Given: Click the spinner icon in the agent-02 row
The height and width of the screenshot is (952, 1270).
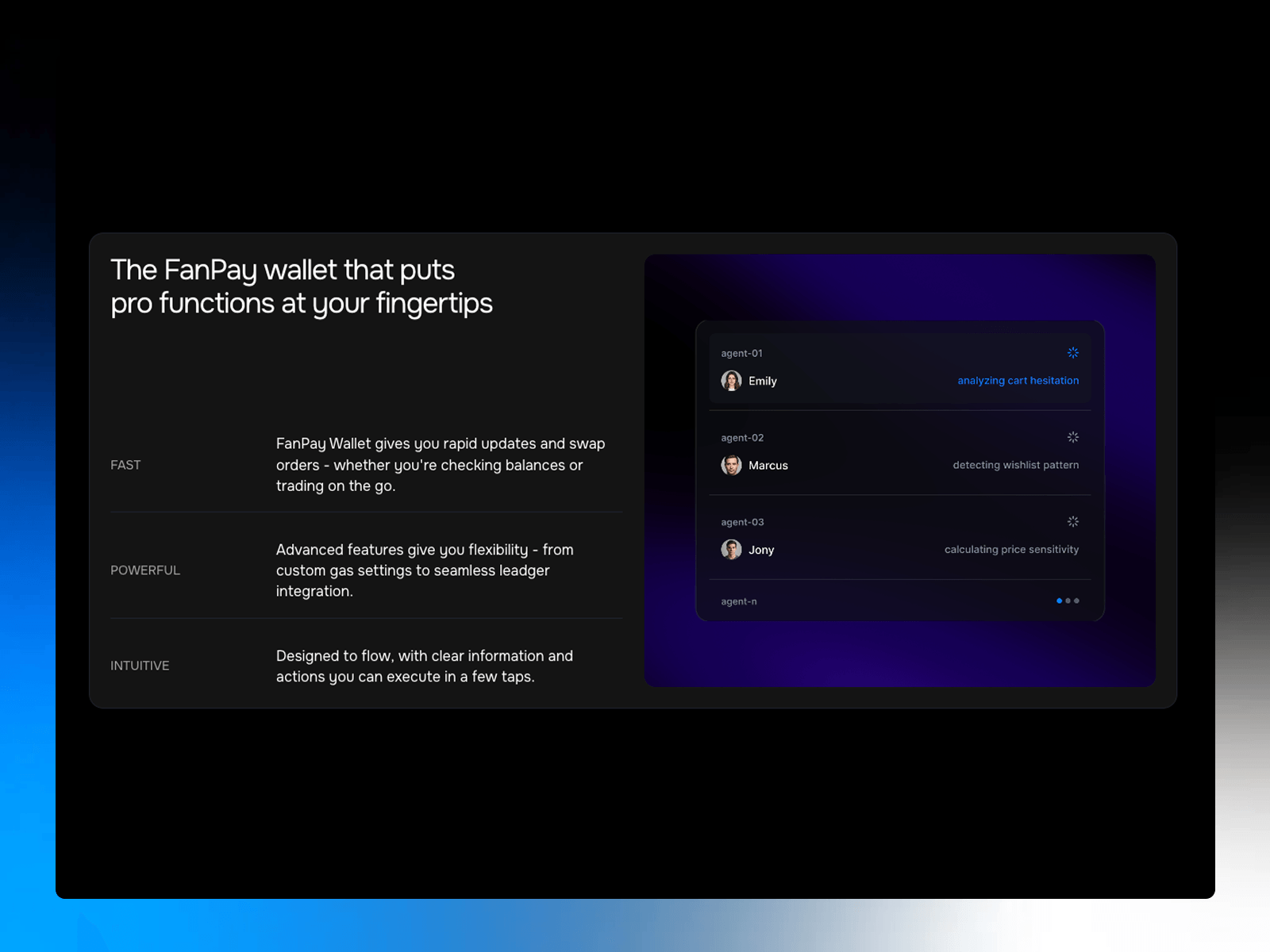Looking at the screenshot, I should pos(1072,437).
